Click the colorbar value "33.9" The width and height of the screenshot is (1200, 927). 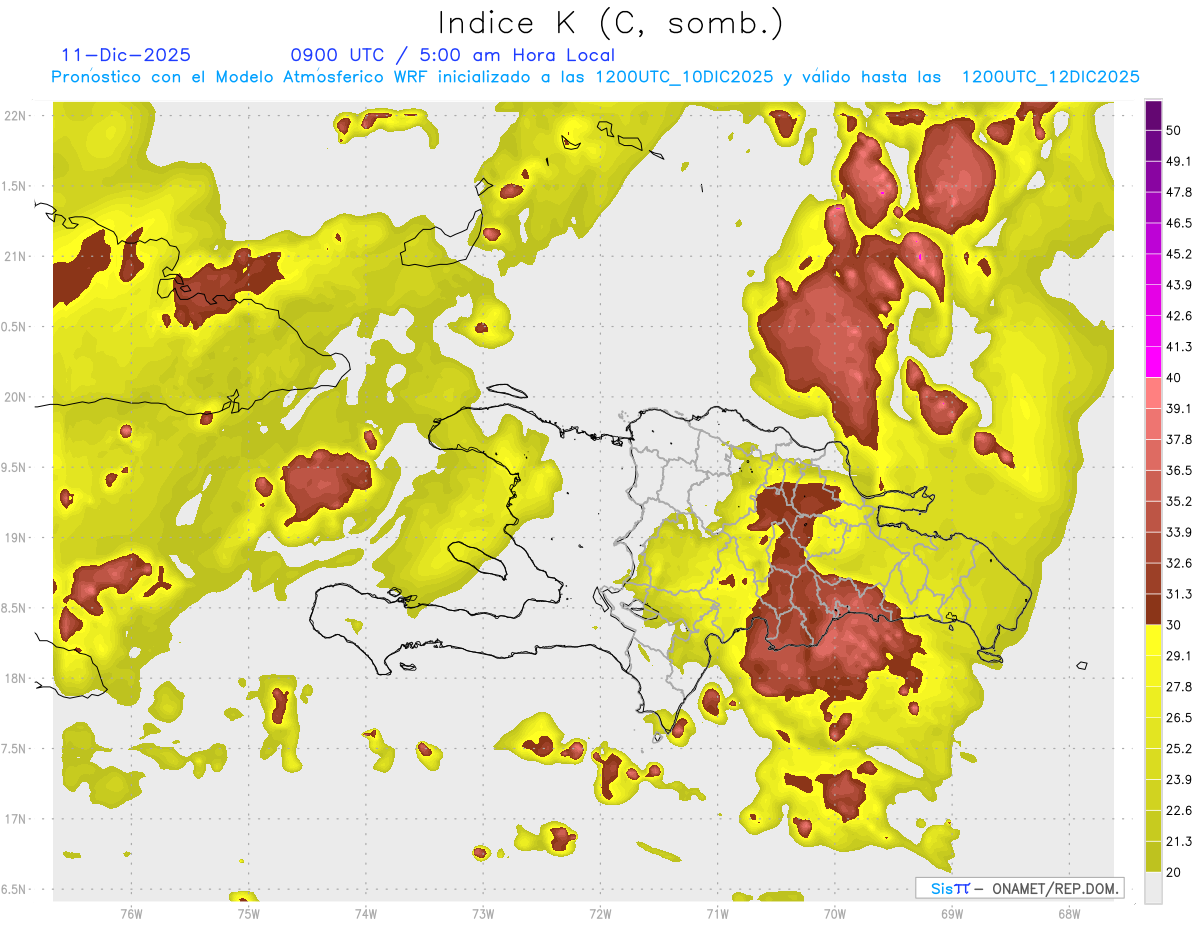point(1179,532)
